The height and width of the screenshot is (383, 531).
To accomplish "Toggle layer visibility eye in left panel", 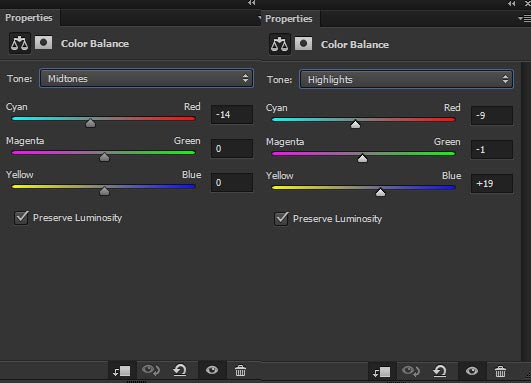I will [212, 370].
